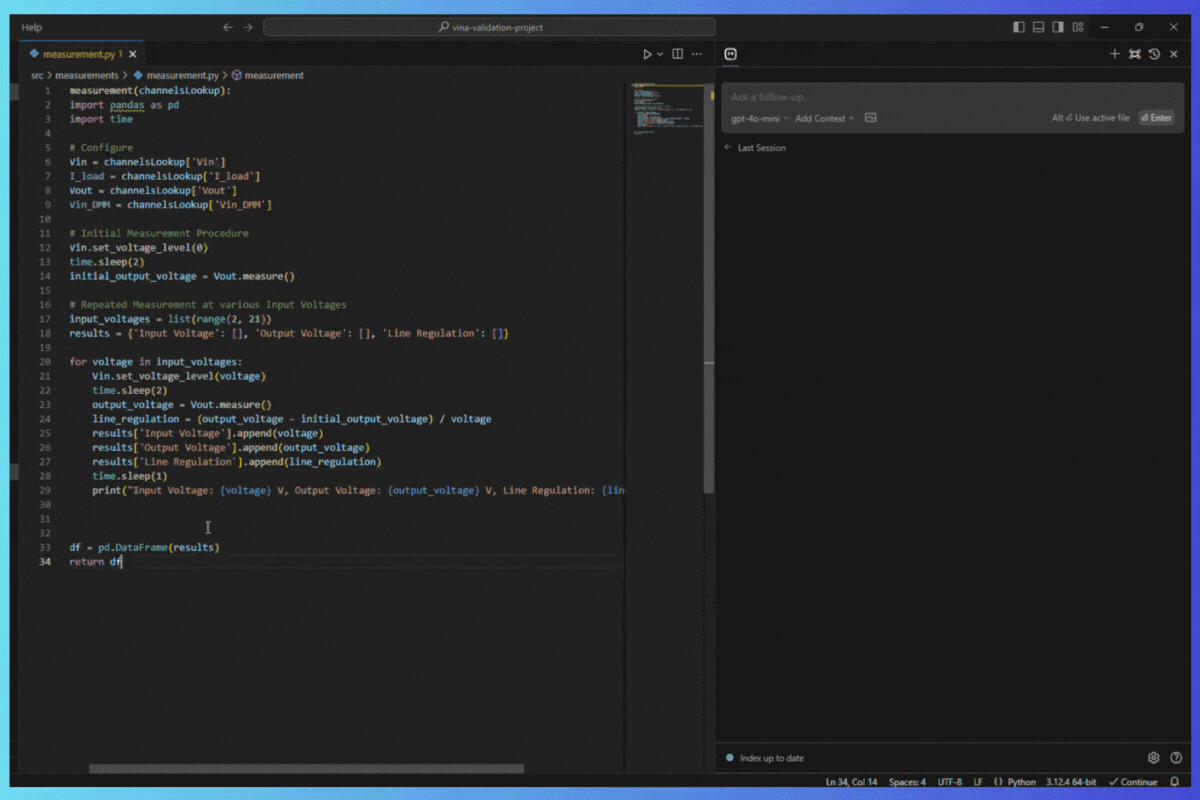Enter fullscreen mode for the Continue panel
Screen dimensions: 1200x800
1134,54
